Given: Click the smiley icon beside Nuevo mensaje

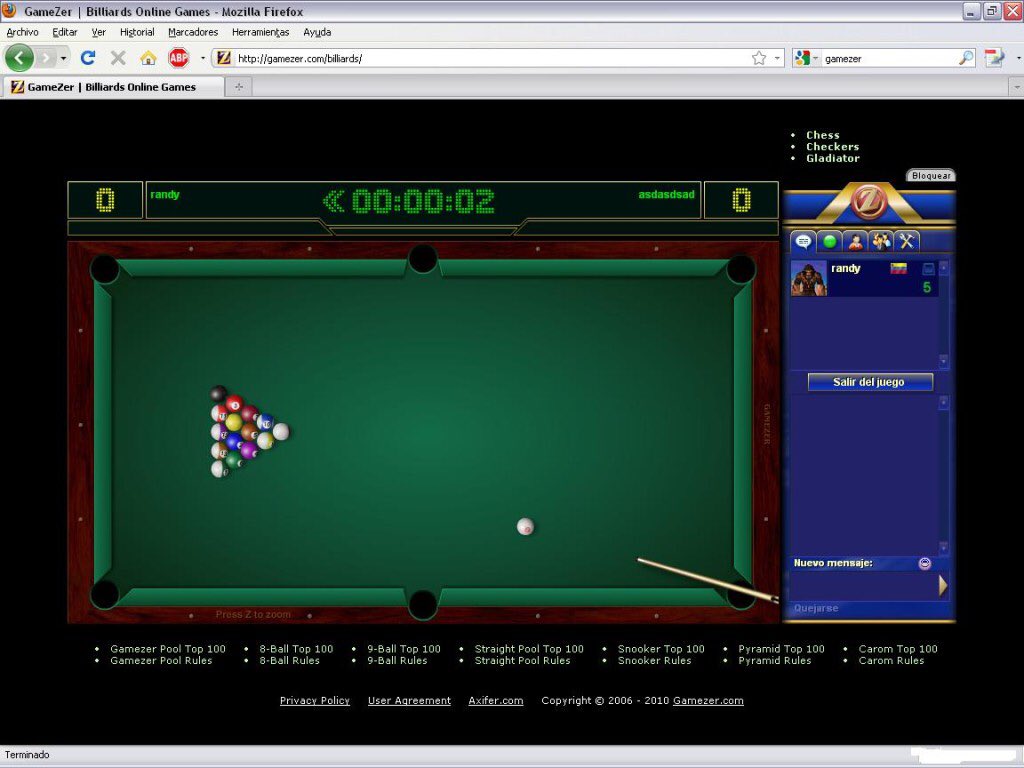Looking at the screenshot, I should pyautogui.click(x=925, y=563).
